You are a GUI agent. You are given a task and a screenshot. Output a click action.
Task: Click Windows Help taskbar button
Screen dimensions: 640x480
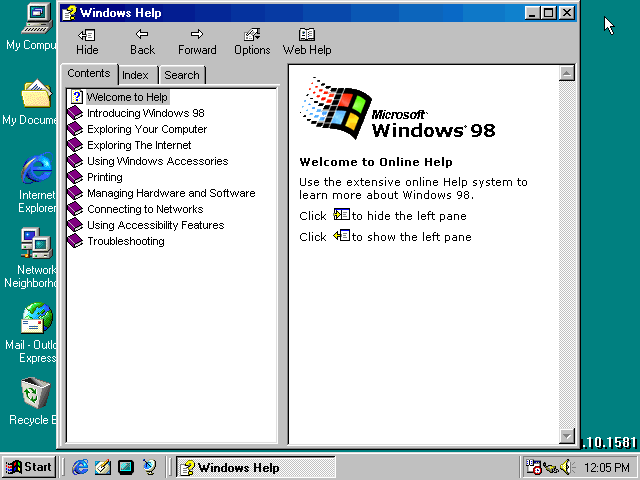(x=256, y=467)
